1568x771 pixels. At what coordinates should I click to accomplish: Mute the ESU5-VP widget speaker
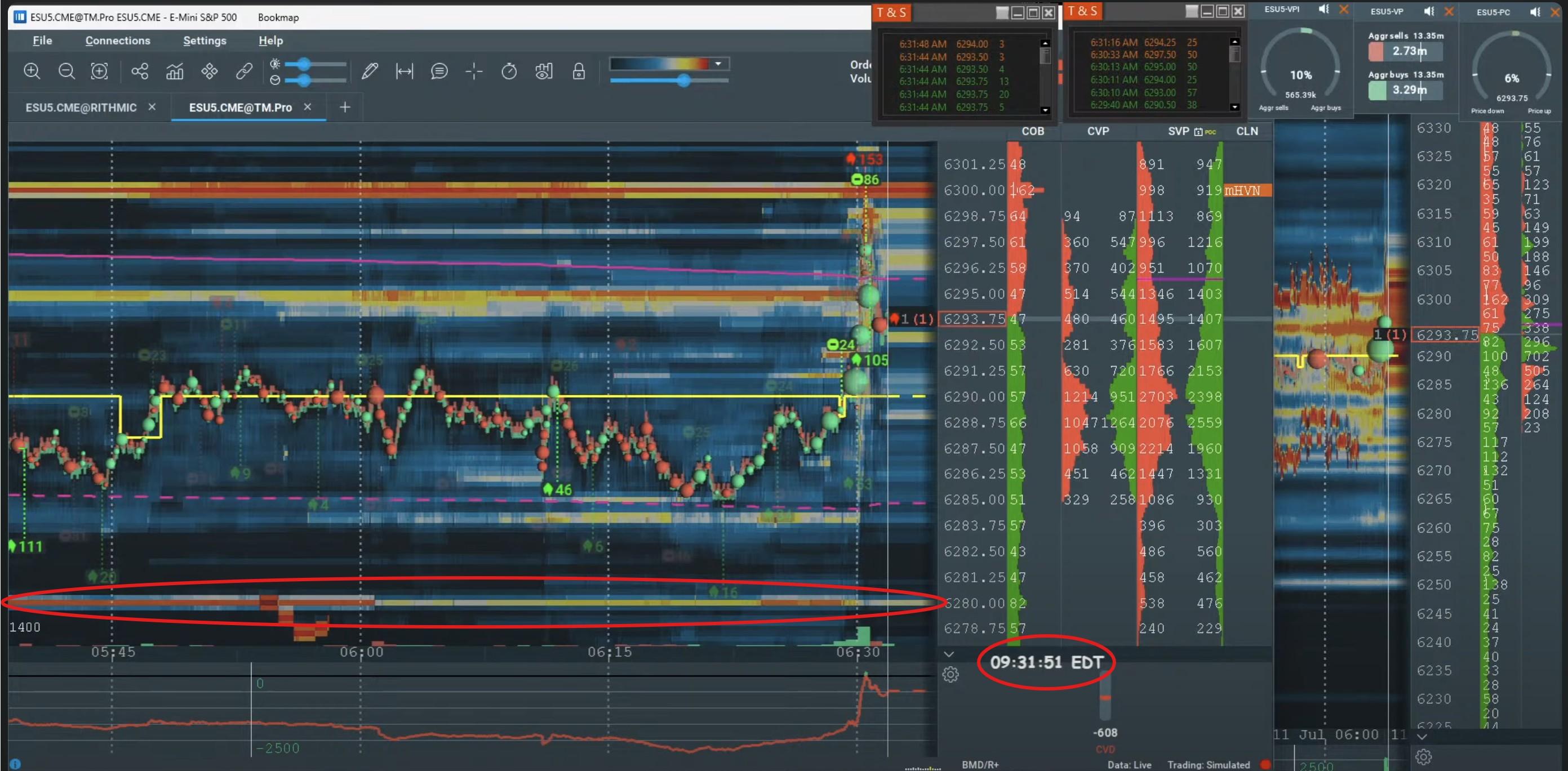point(1429,11)
